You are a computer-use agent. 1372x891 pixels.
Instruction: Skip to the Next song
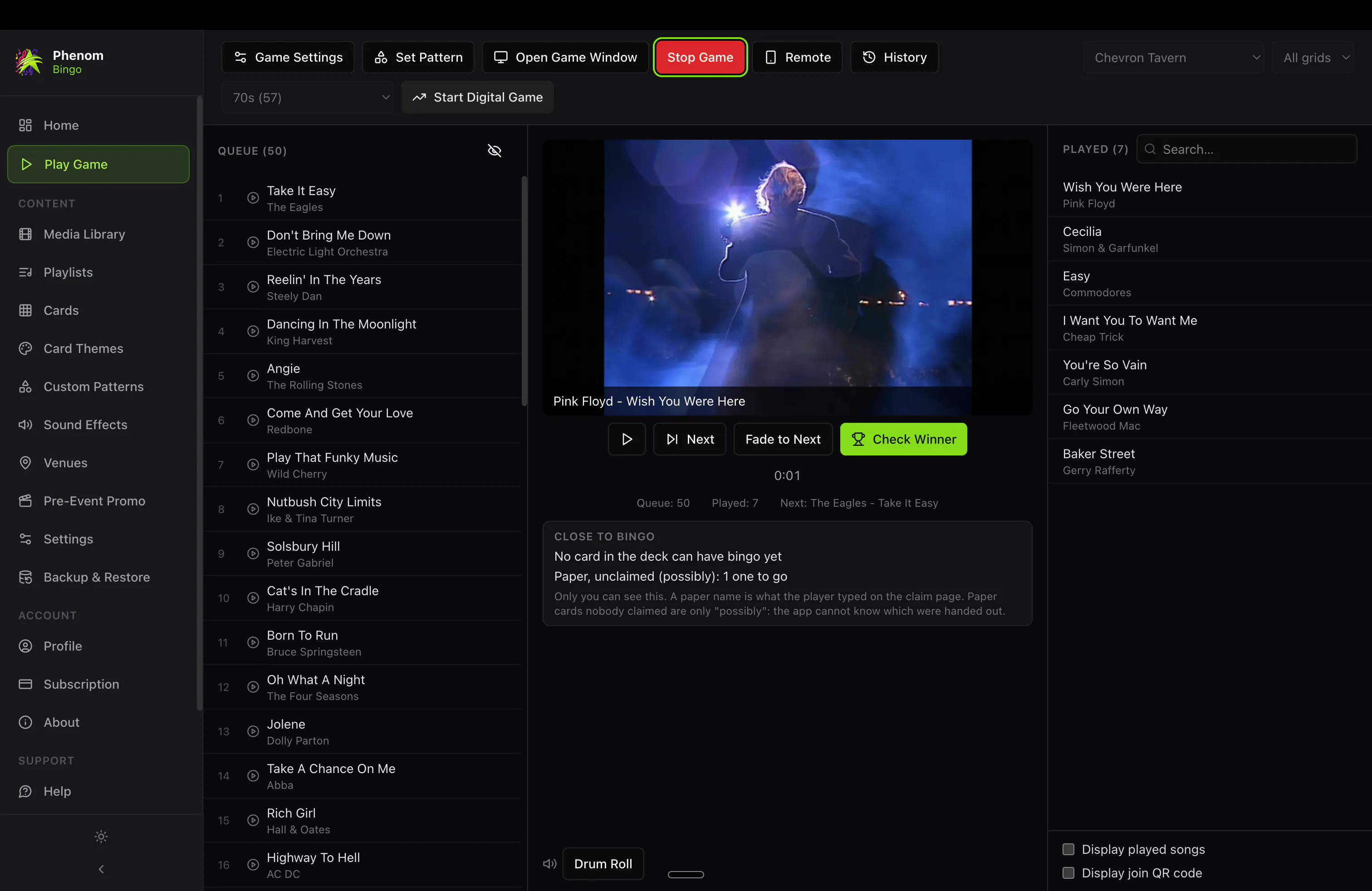click(x=690, y=439)
